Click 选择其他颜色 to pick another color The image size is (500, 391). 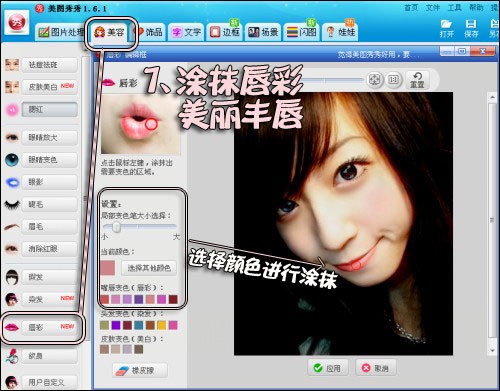tap(149, 268)
